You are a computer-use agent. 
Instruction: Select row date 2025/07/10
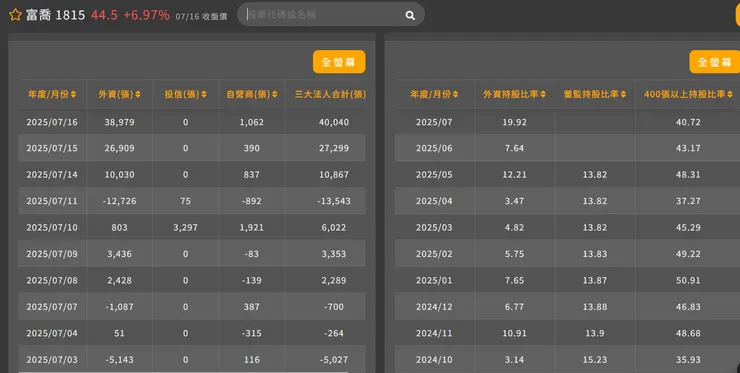pos(52,228)
